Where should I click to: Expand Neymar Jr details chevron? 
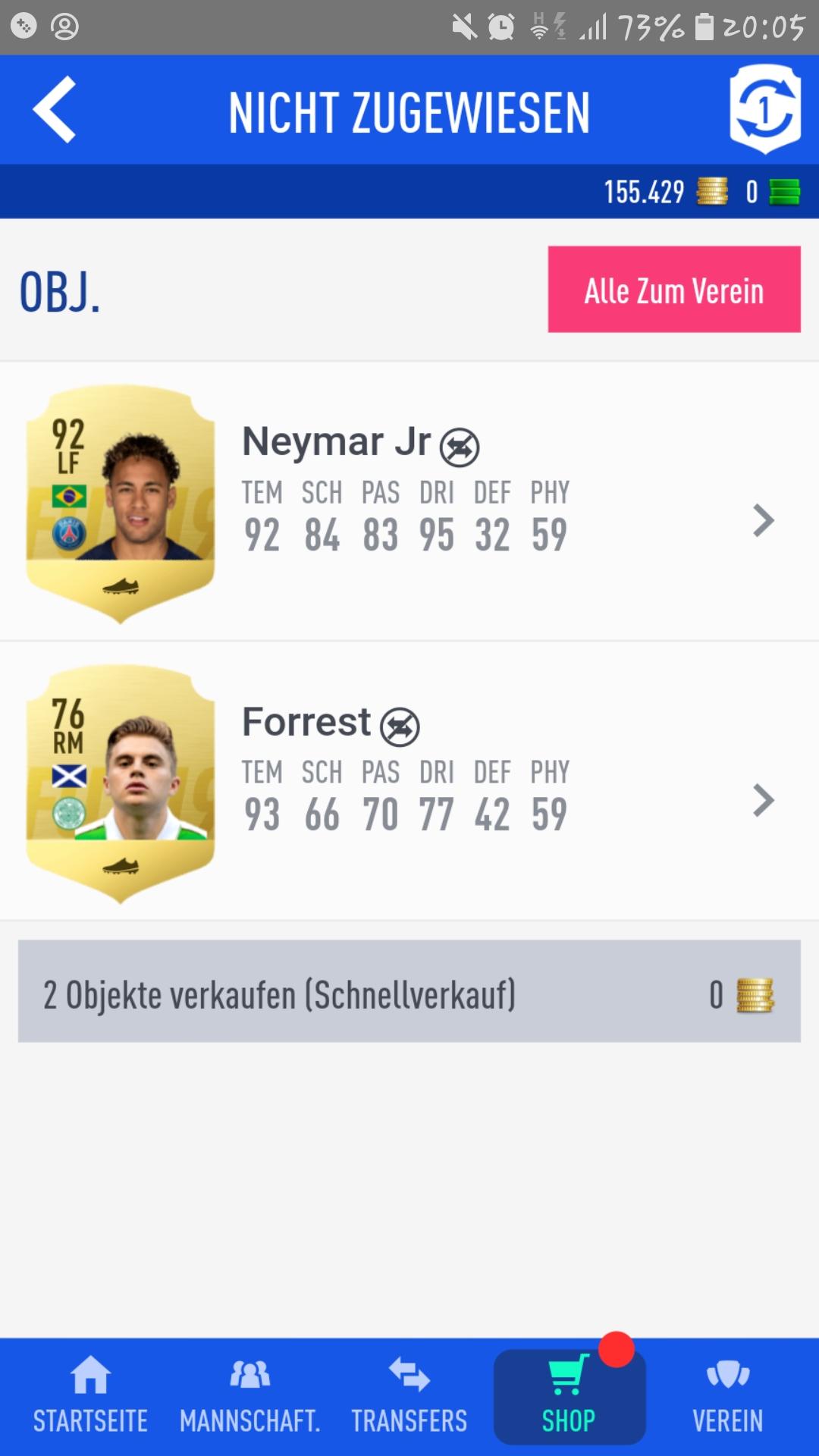(x=764, y=521)
